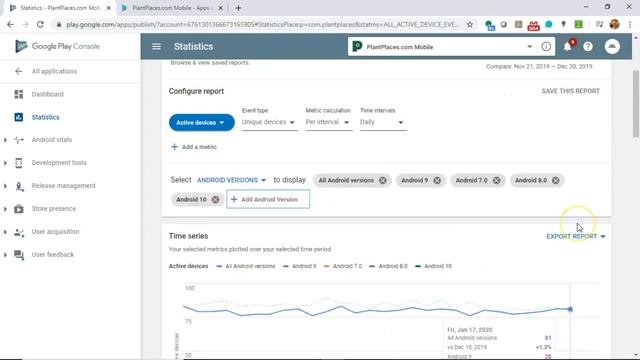Select Statistics in the sidebar
The width and height of the screenshot is (640, 360).
click(x=45, y=117)
